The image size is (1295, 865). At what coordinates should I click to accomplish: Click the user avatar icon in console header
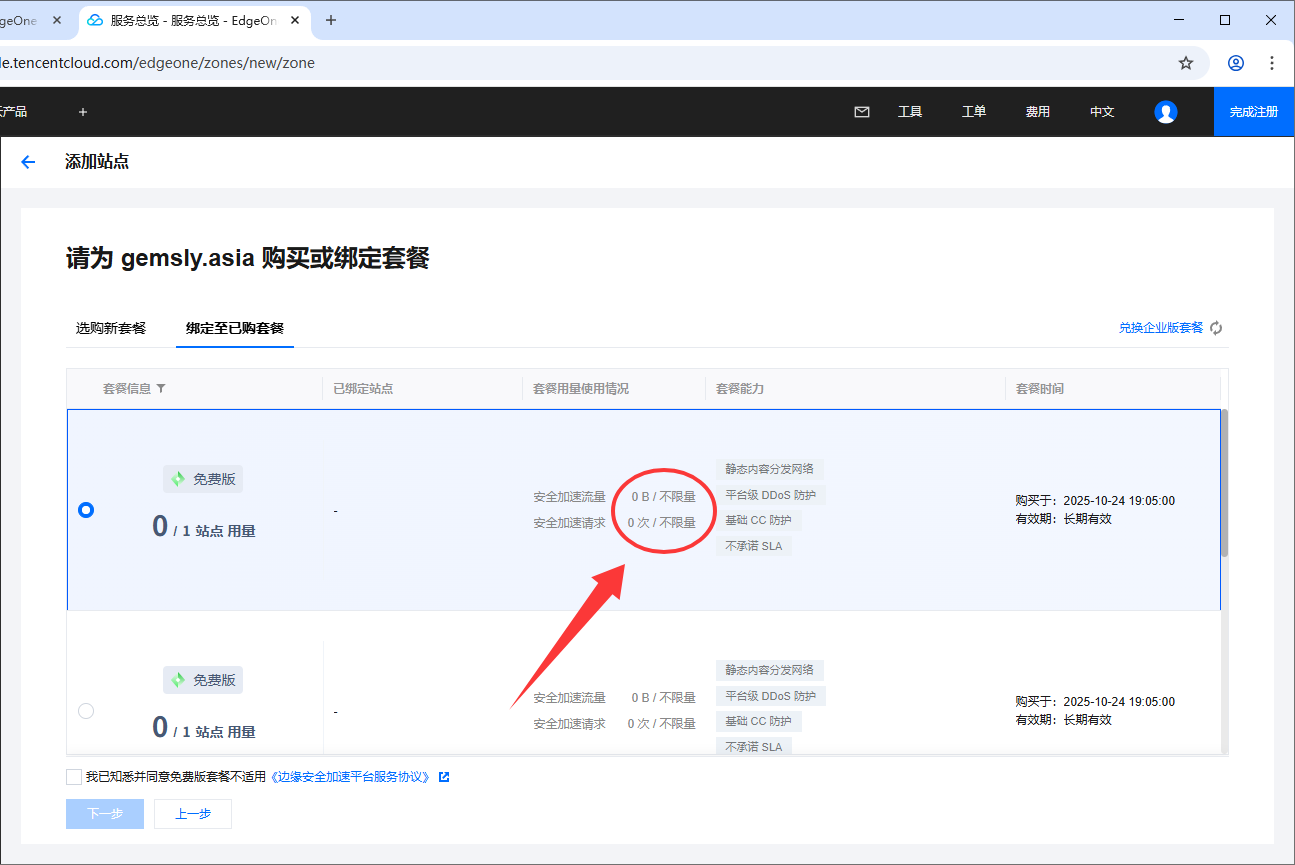[1165, 112]
